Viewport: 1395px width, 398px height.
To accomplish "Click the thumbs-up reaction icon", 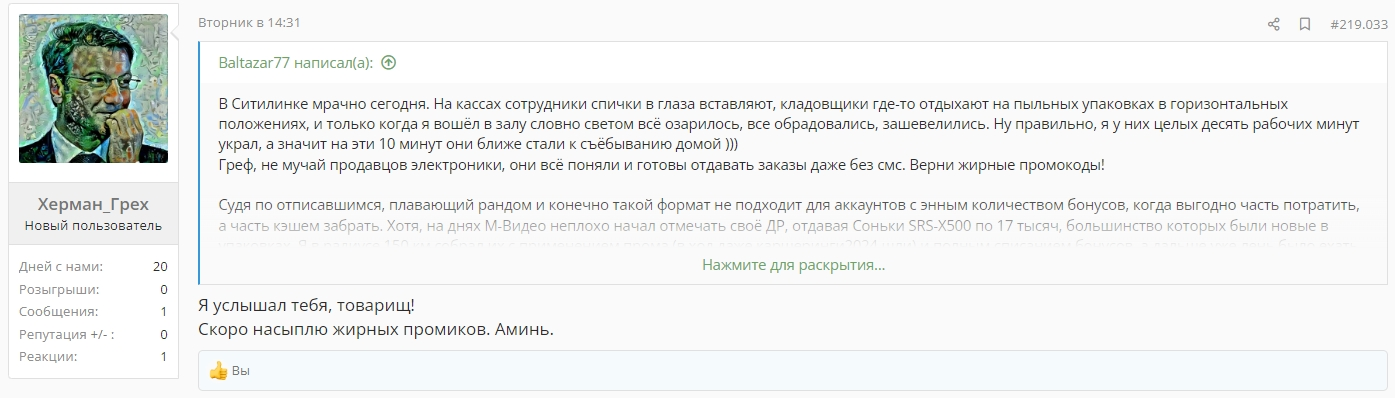I will click(218, 370).
